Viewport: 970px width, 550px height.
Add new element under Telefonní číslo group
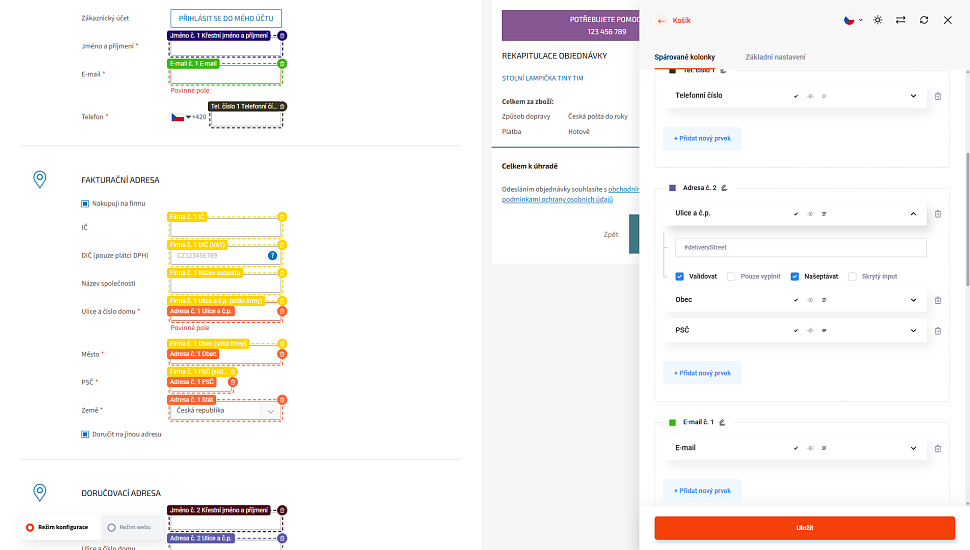702,139
